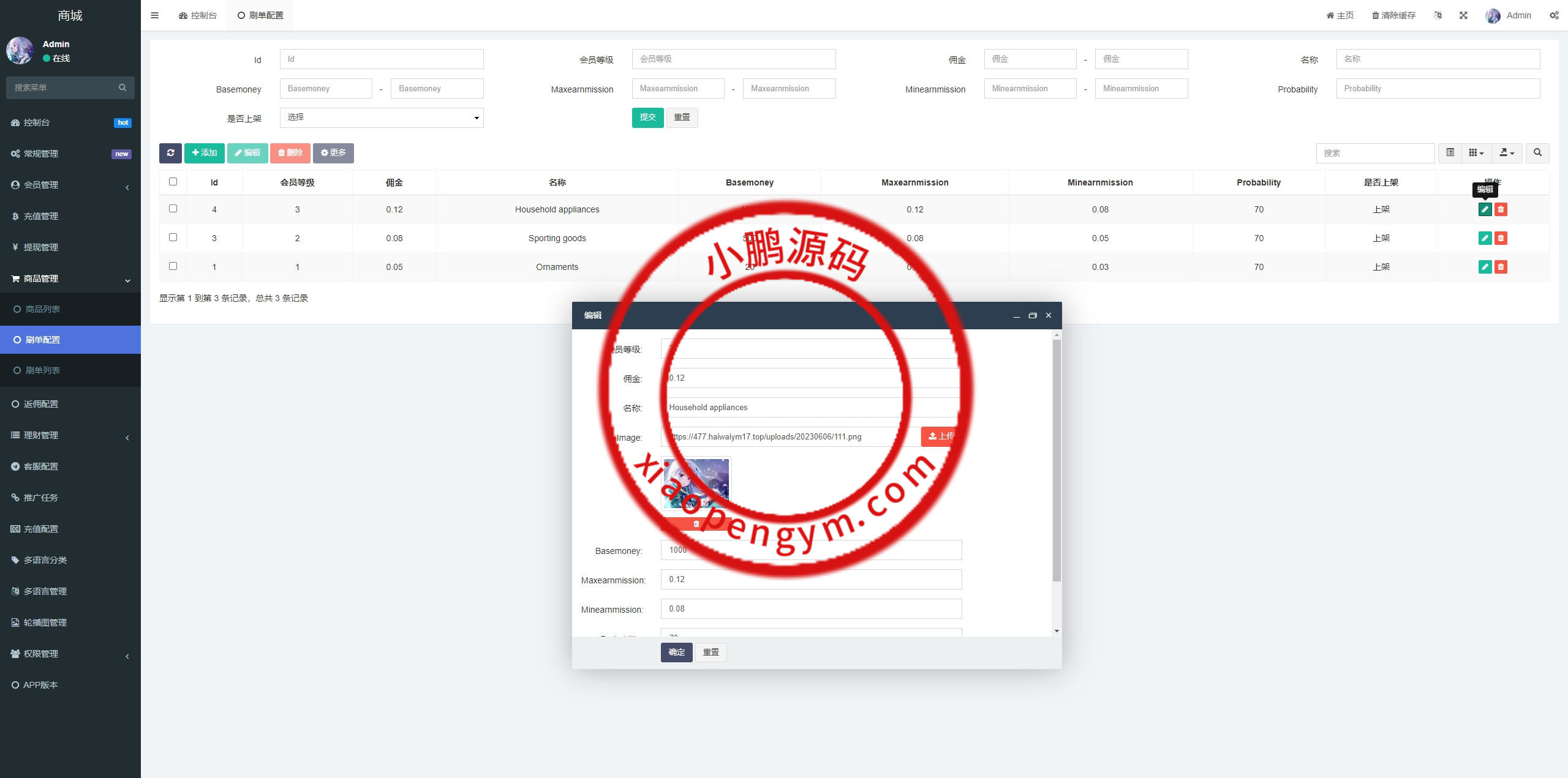The image size is (1568, 778).
Task: Click the magnifier search toggle button in toolbar
Action: (x=1537, y=153)
